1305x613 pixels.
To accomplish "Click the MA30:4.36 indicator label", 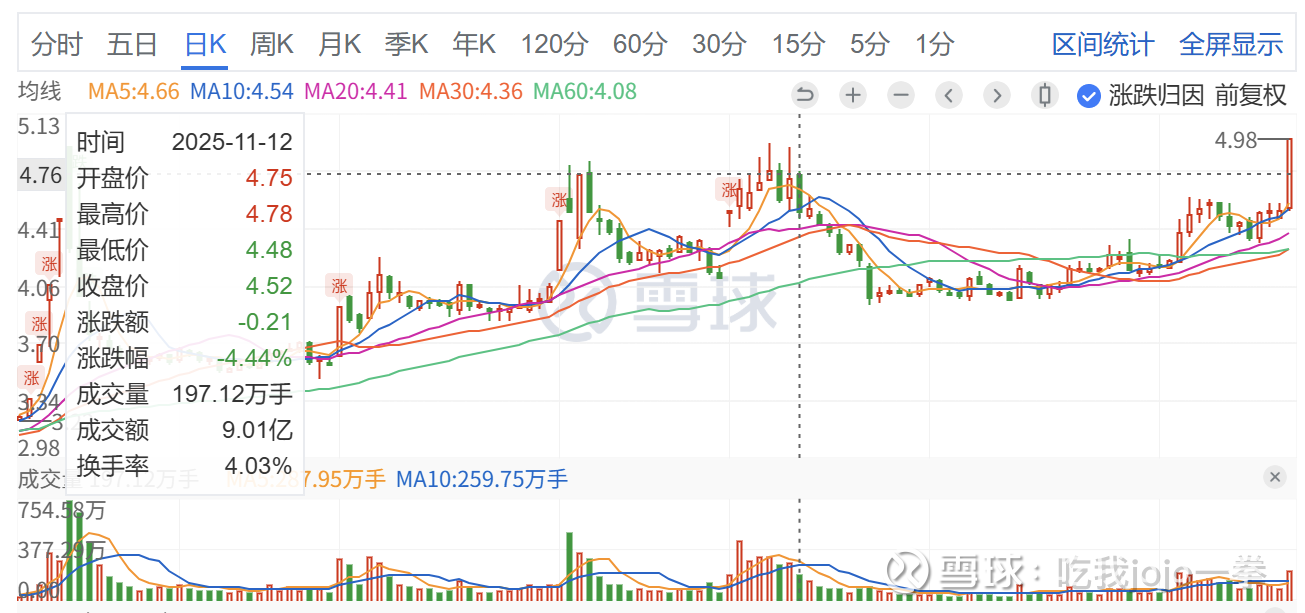I will pyautogui.click(x=471, y=92).
